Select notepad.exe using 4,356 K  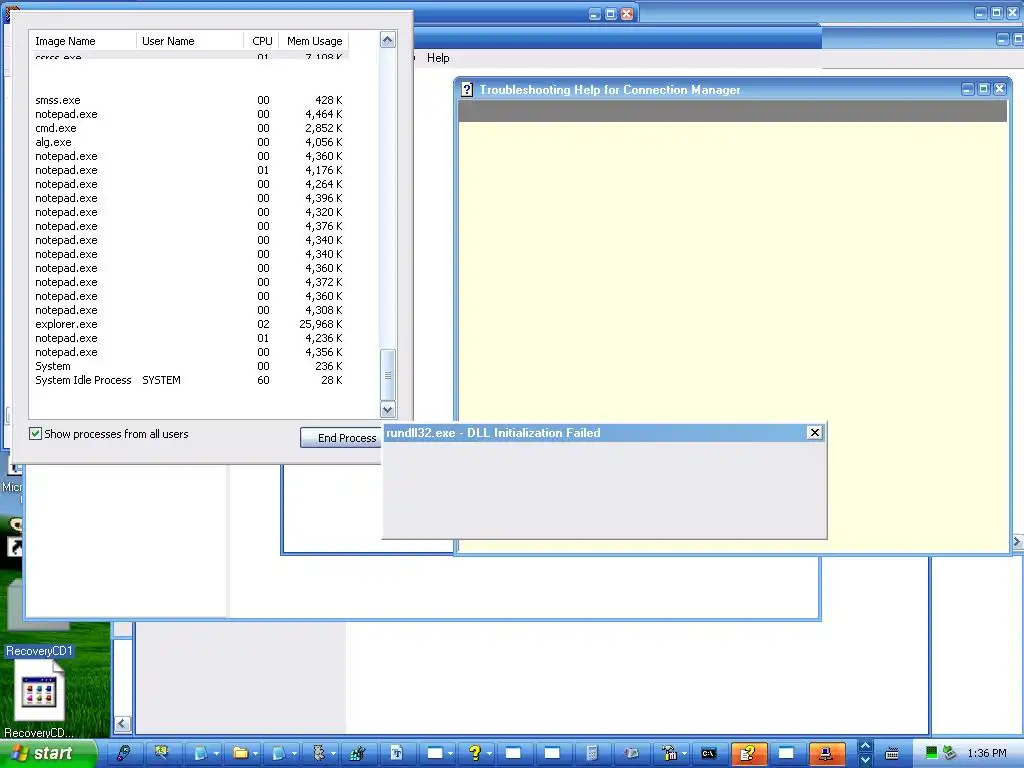(189, 352)
